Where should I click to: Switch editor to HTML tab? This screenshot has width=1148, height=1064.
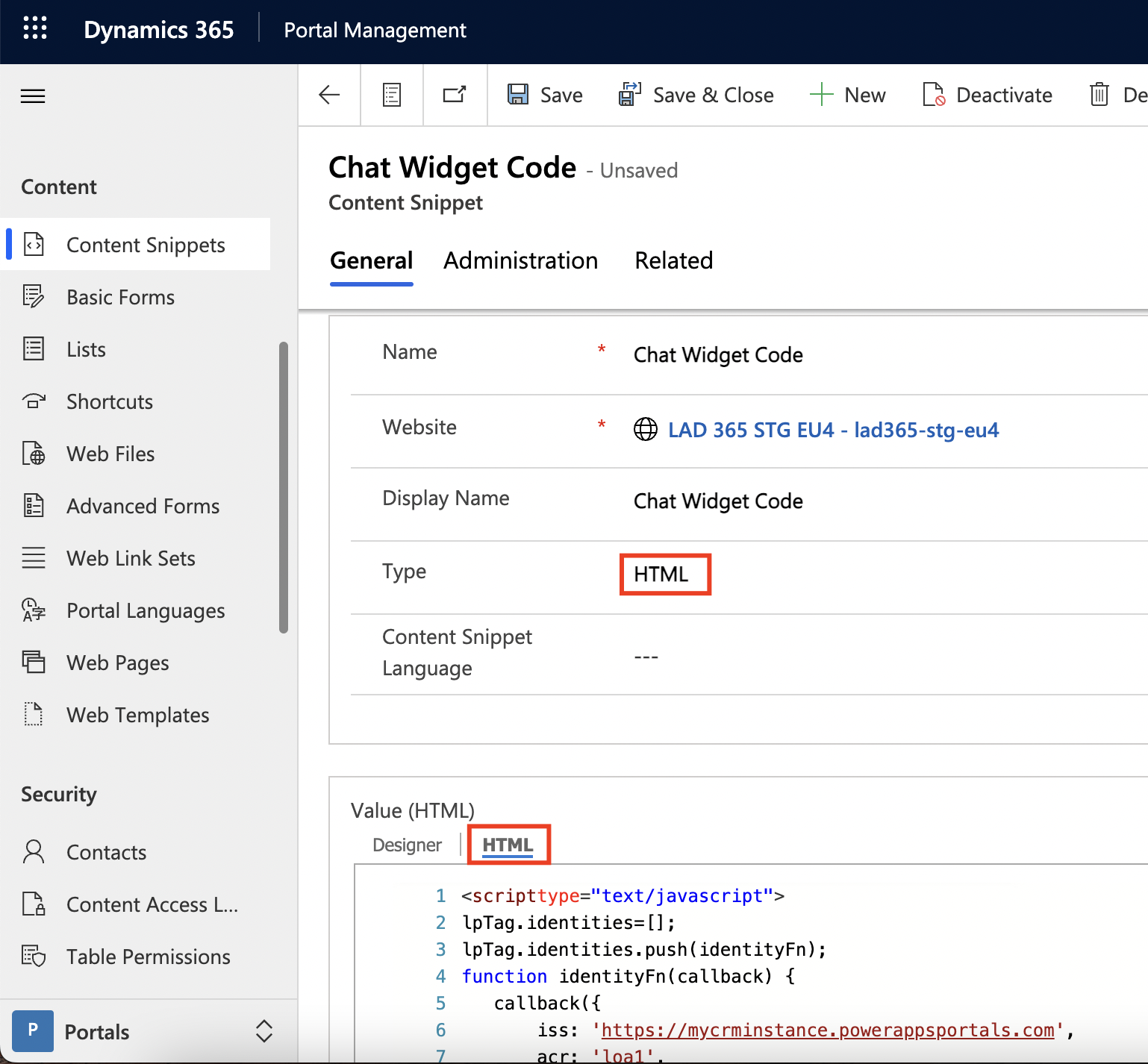(x=508, y=845)
